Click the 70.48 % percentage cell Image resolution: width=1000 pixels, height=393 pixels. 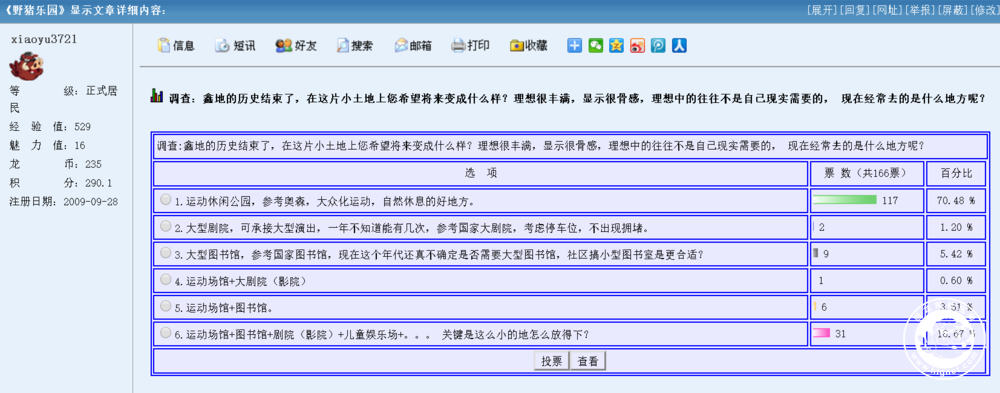coord(955,200)
